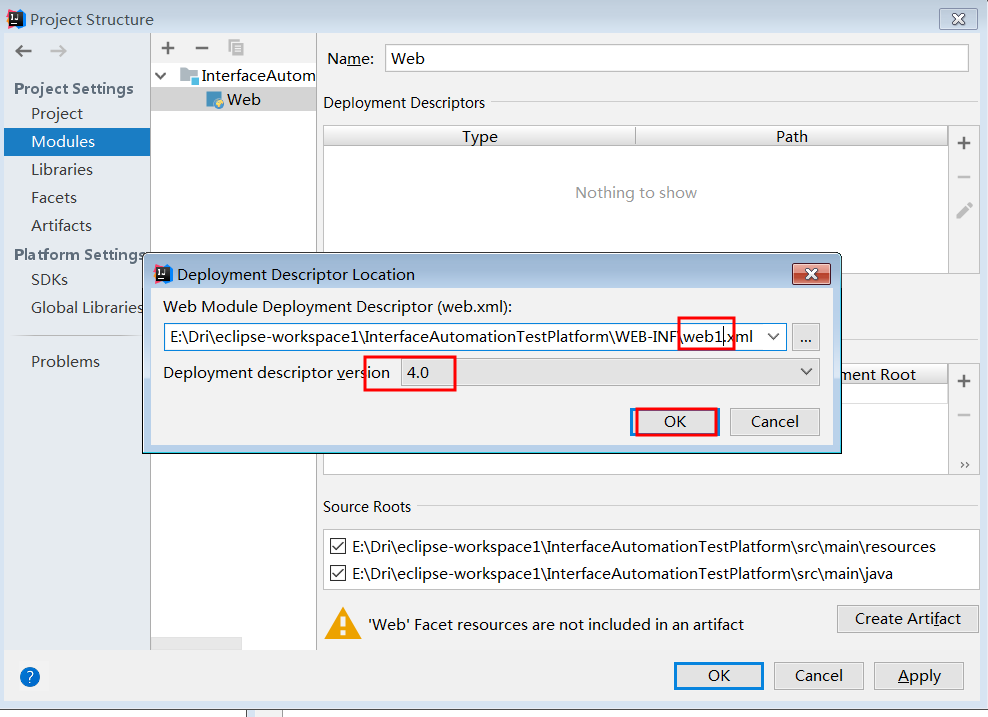
Task: Open SDKs platform settings
Action: point(49,280)
